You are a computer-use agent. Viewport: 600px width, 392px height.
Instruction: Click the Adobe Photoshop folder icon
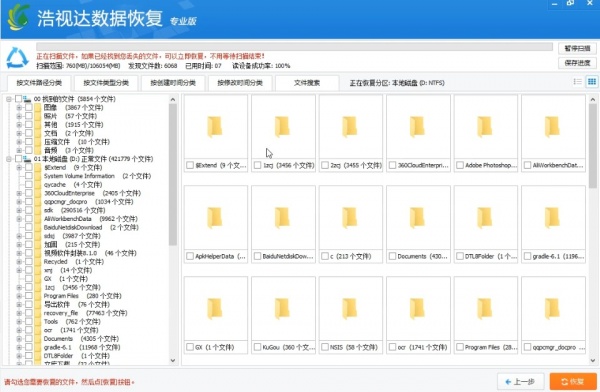[x=485, y=127]
